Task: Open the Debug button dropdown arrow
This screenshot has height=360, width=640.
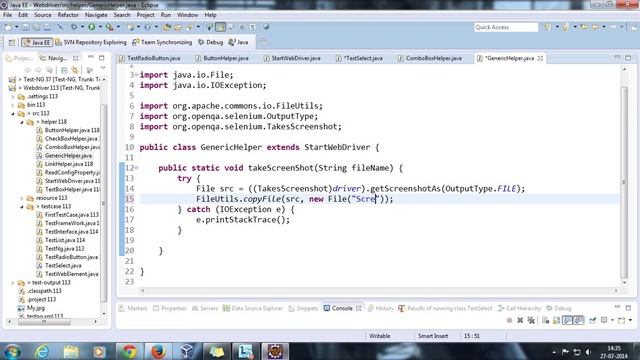Action: coord(82,27)
